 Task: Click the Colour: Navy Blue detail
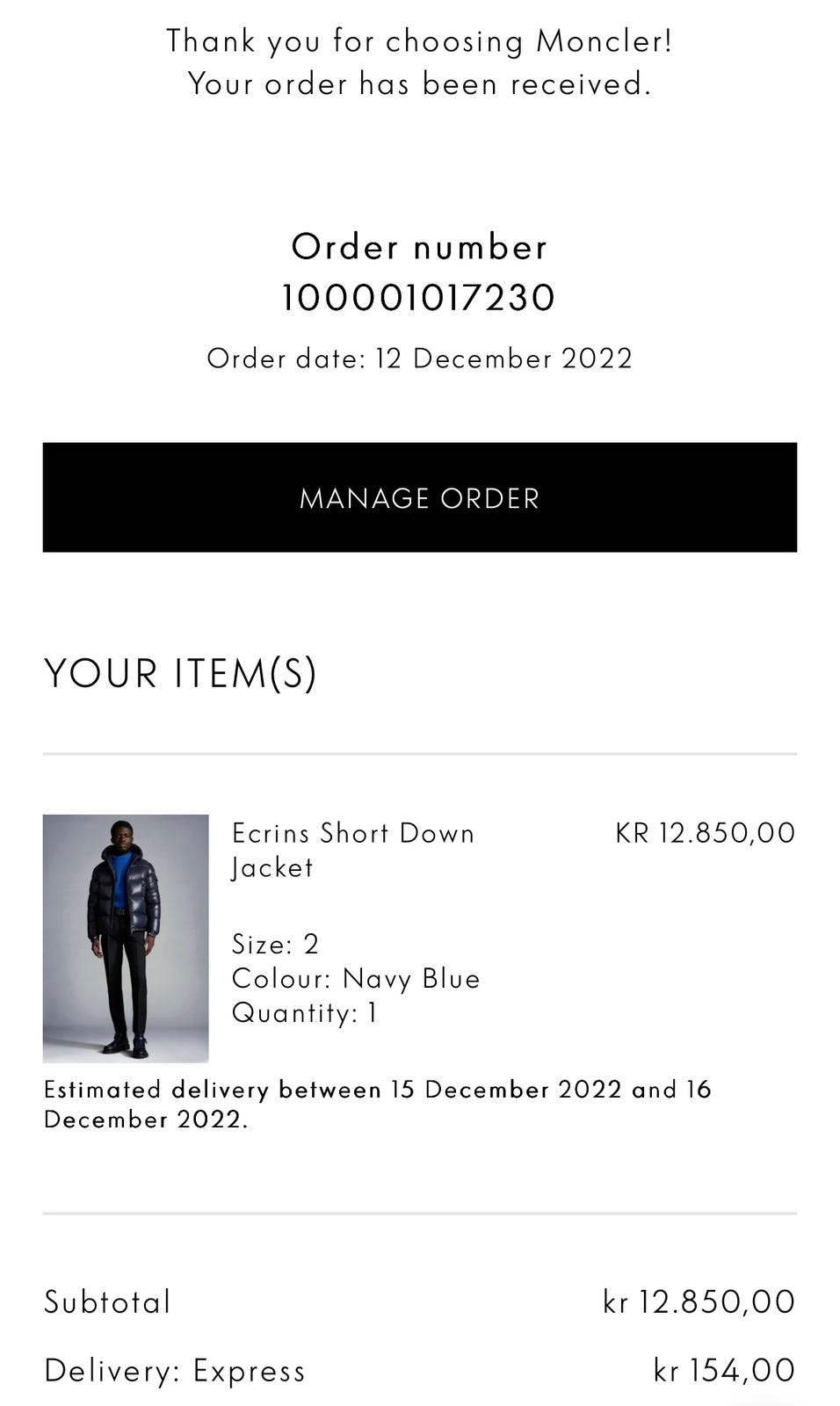(x=356, y=978)
